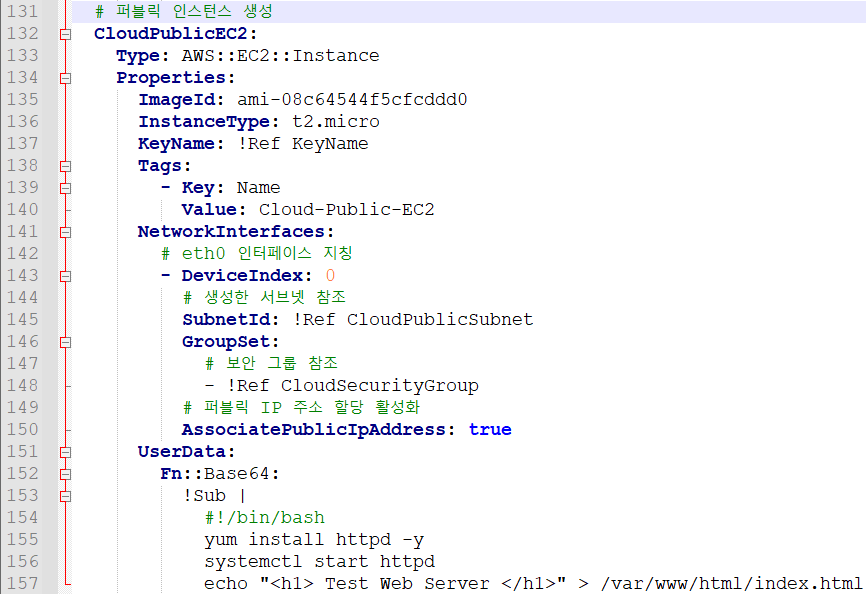
Task: Click the '# 생성한 서브넷 참조' comment
Action: pyautogui.click(x=265, y=298)
